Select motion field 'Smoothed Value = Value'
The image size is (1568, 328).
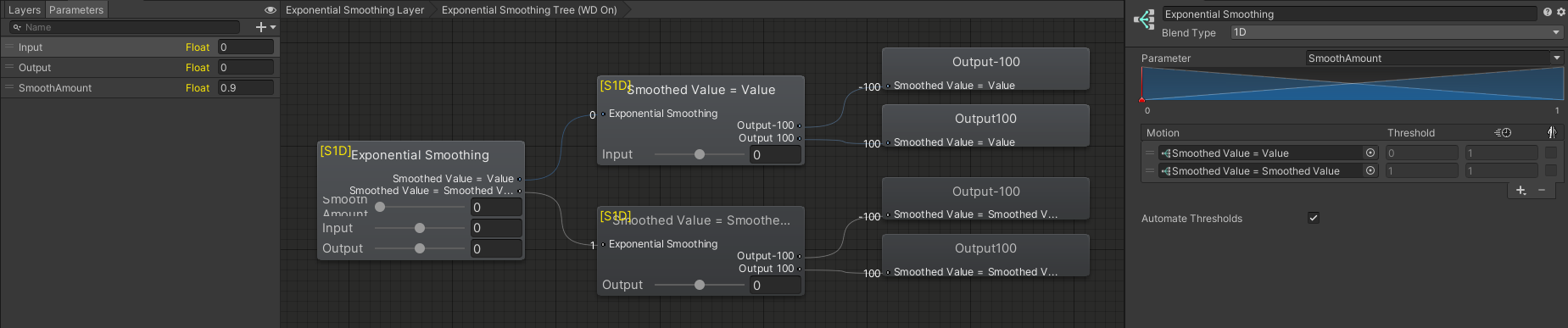[1260, 153]
